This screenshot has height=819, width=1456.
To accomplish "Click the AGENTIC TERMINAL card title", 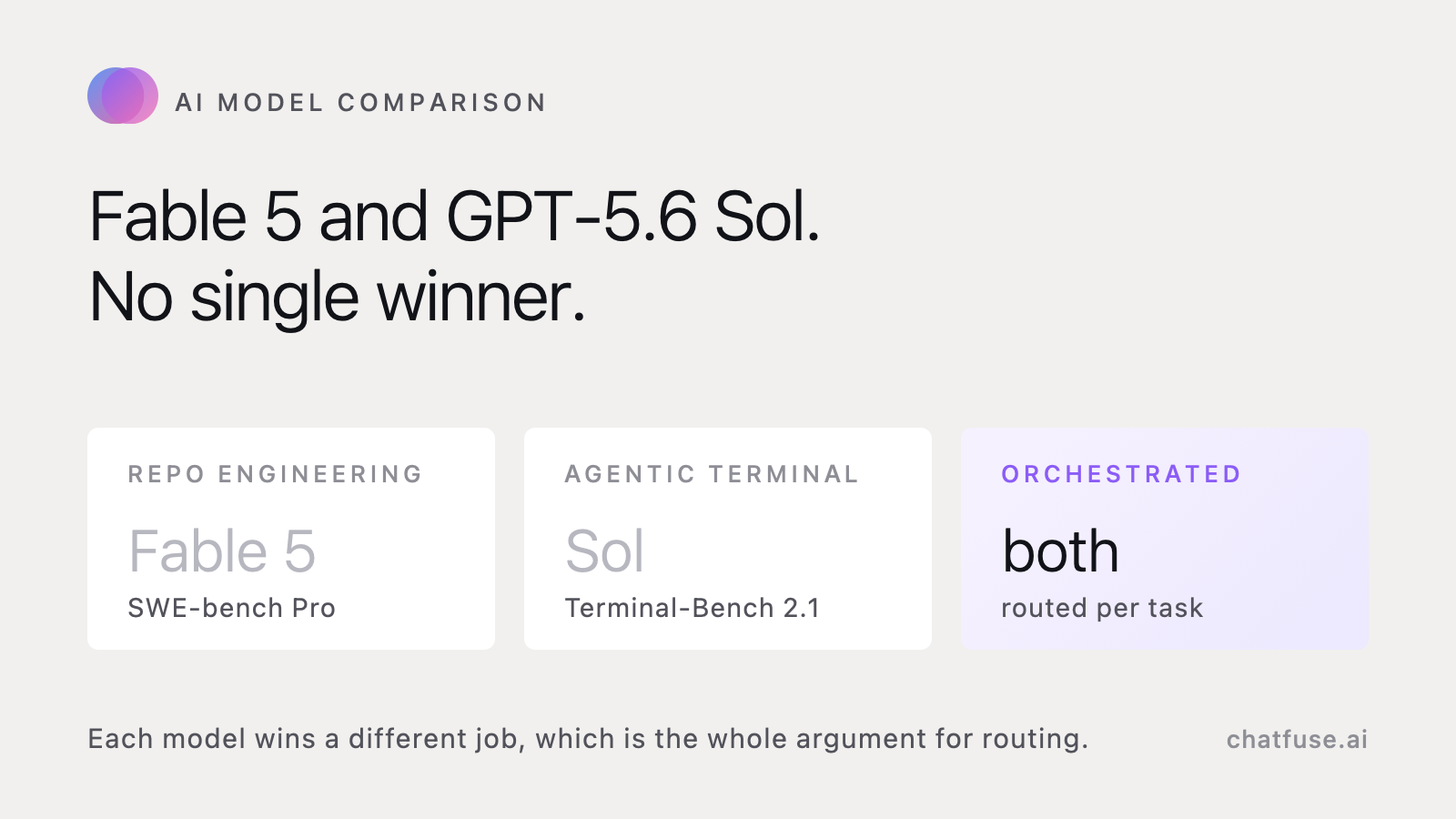I will 712,474.
